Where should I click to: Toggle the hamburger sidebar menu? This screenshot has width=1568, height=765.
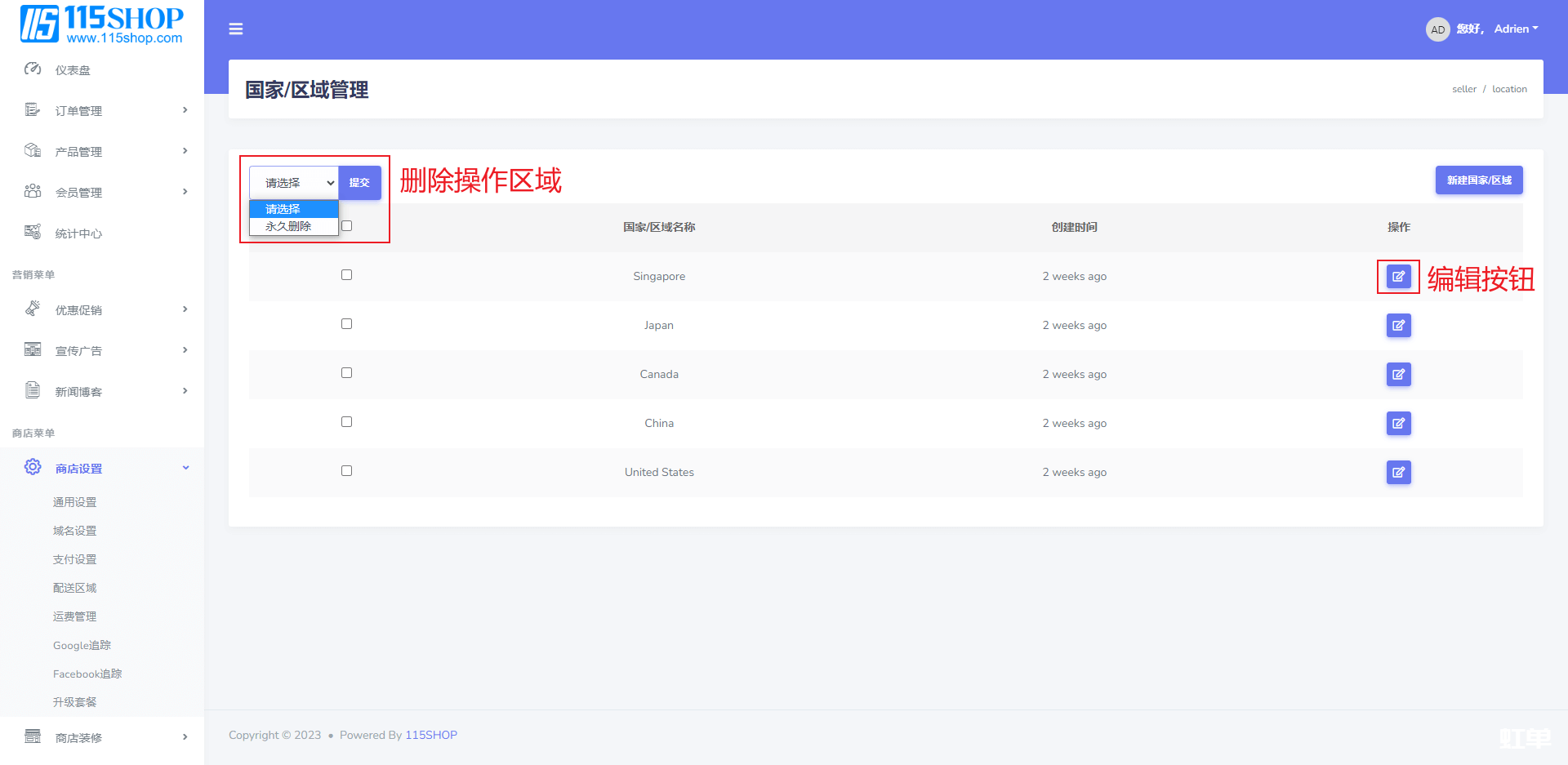(236, 29)
